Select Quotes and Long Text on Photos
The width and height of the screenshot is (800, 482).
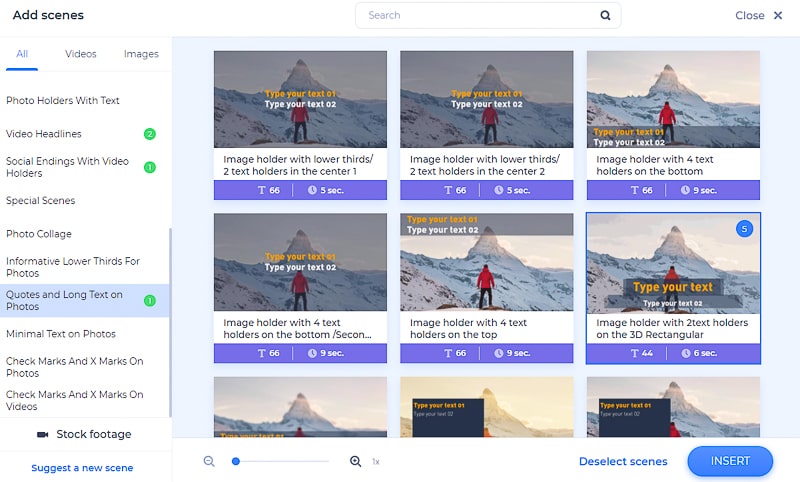click(x=85, y=300)
